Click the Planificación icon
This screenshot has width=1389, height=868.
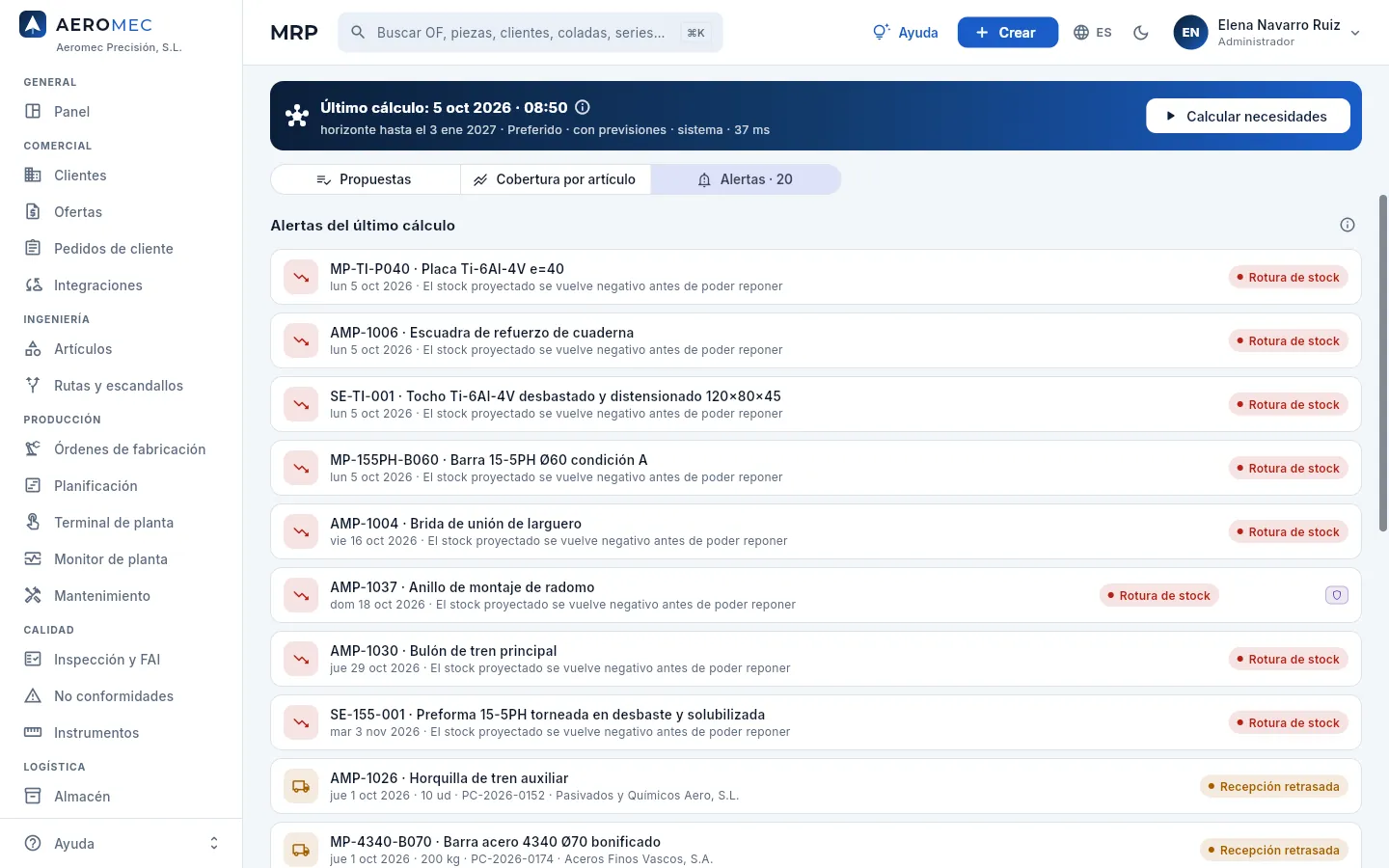(x=33, y=485)
